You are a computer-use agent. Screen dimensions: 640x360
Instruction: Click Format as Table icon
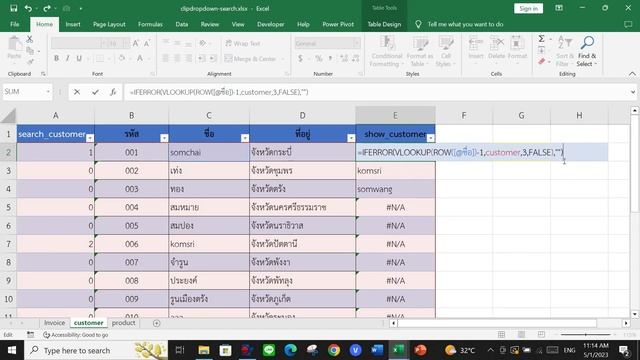(x=419, y=51)
